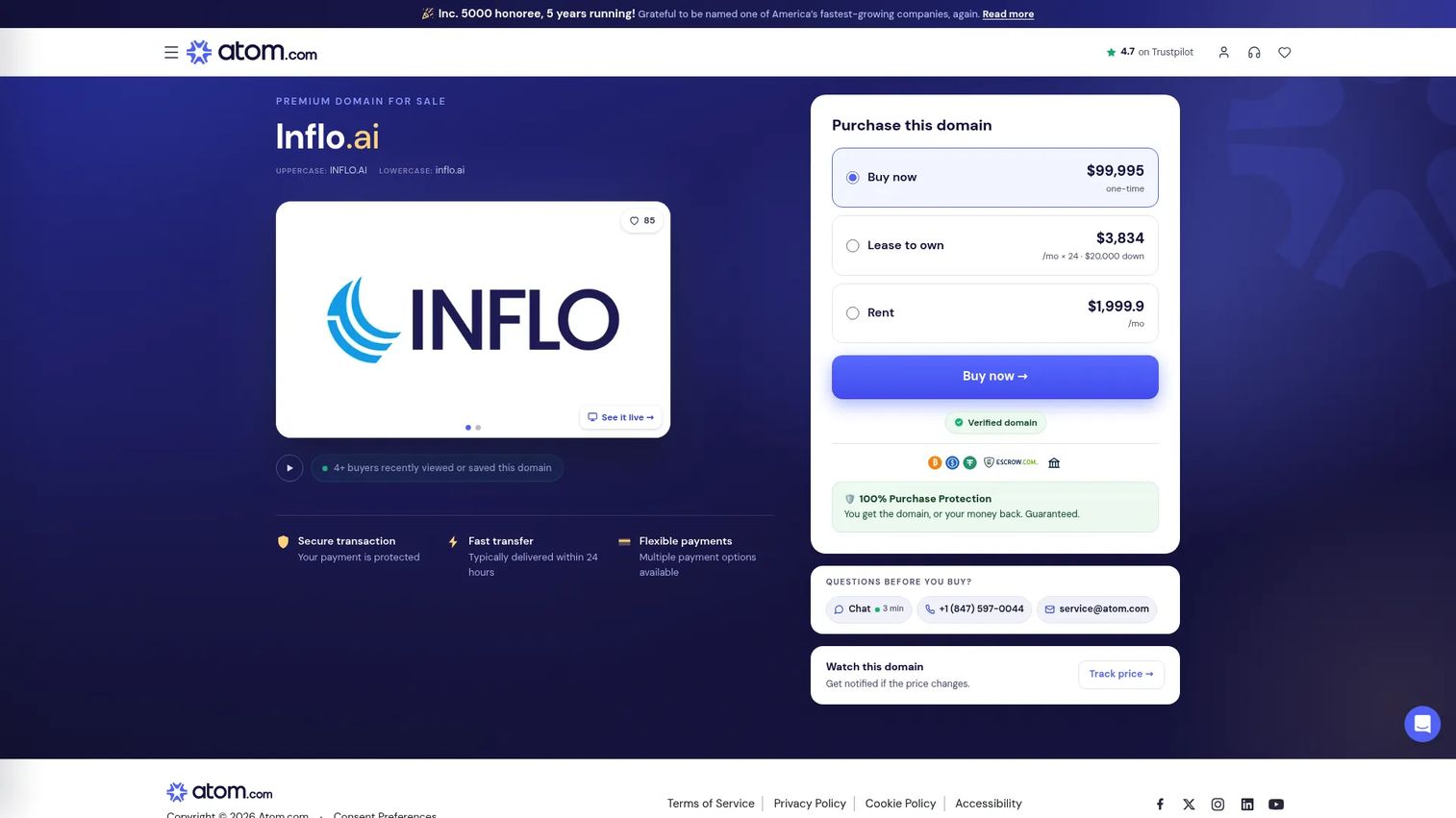Click the Verified domain badge
Viewport: 1456px width, 818px height.
[995, 423]
